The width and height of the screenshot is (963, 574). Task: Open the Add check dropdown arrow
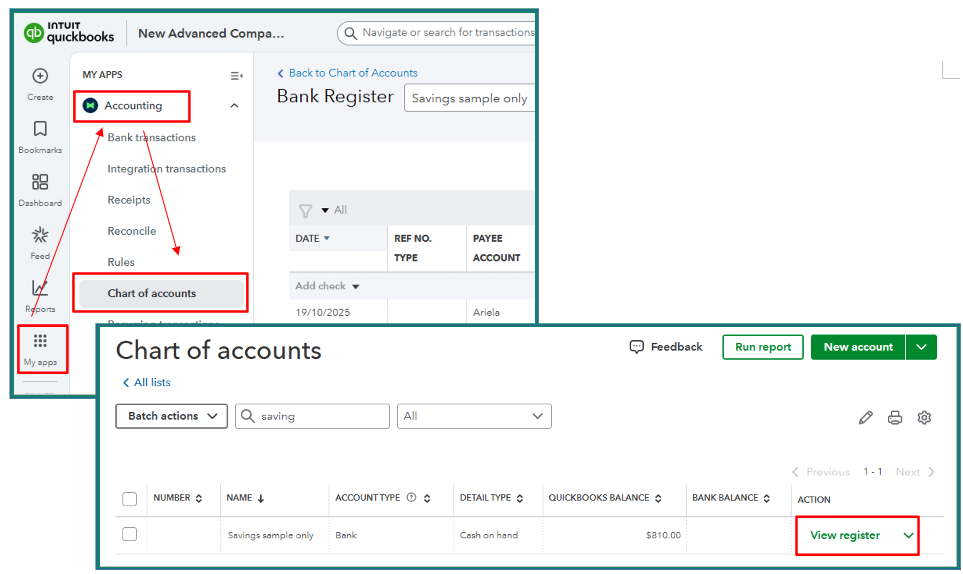point(356,287)
